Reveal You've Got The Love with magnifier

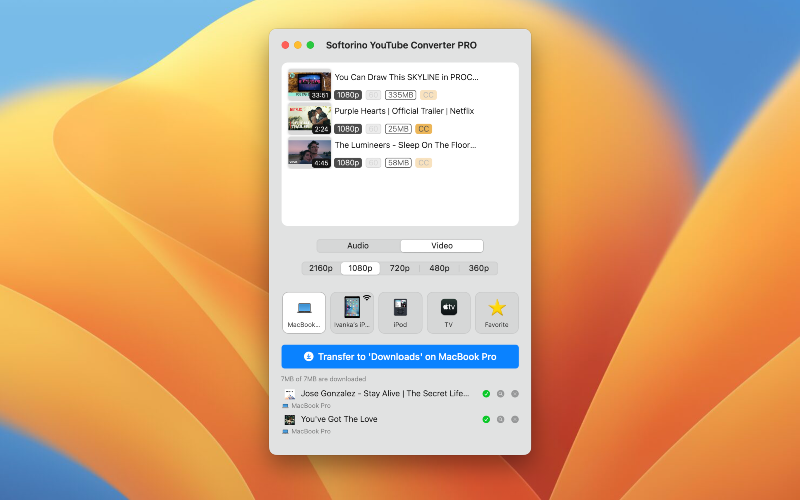501,419
